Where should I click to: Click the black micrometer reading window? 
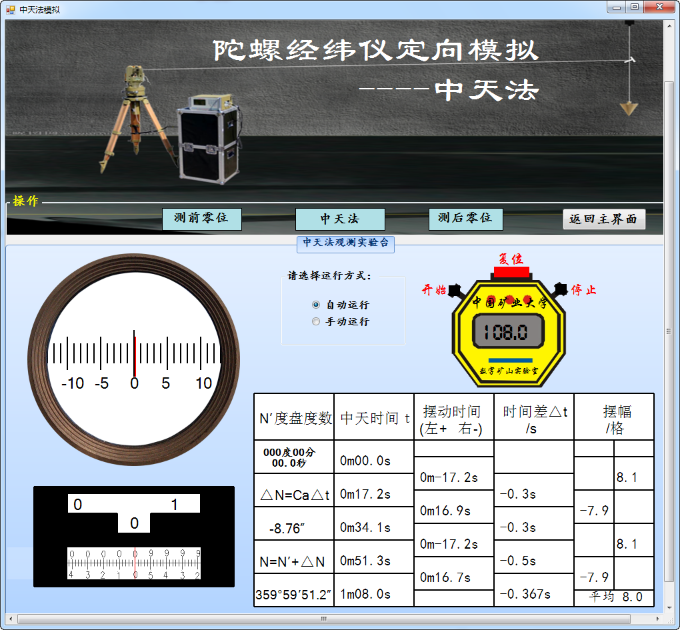point(134,536)
